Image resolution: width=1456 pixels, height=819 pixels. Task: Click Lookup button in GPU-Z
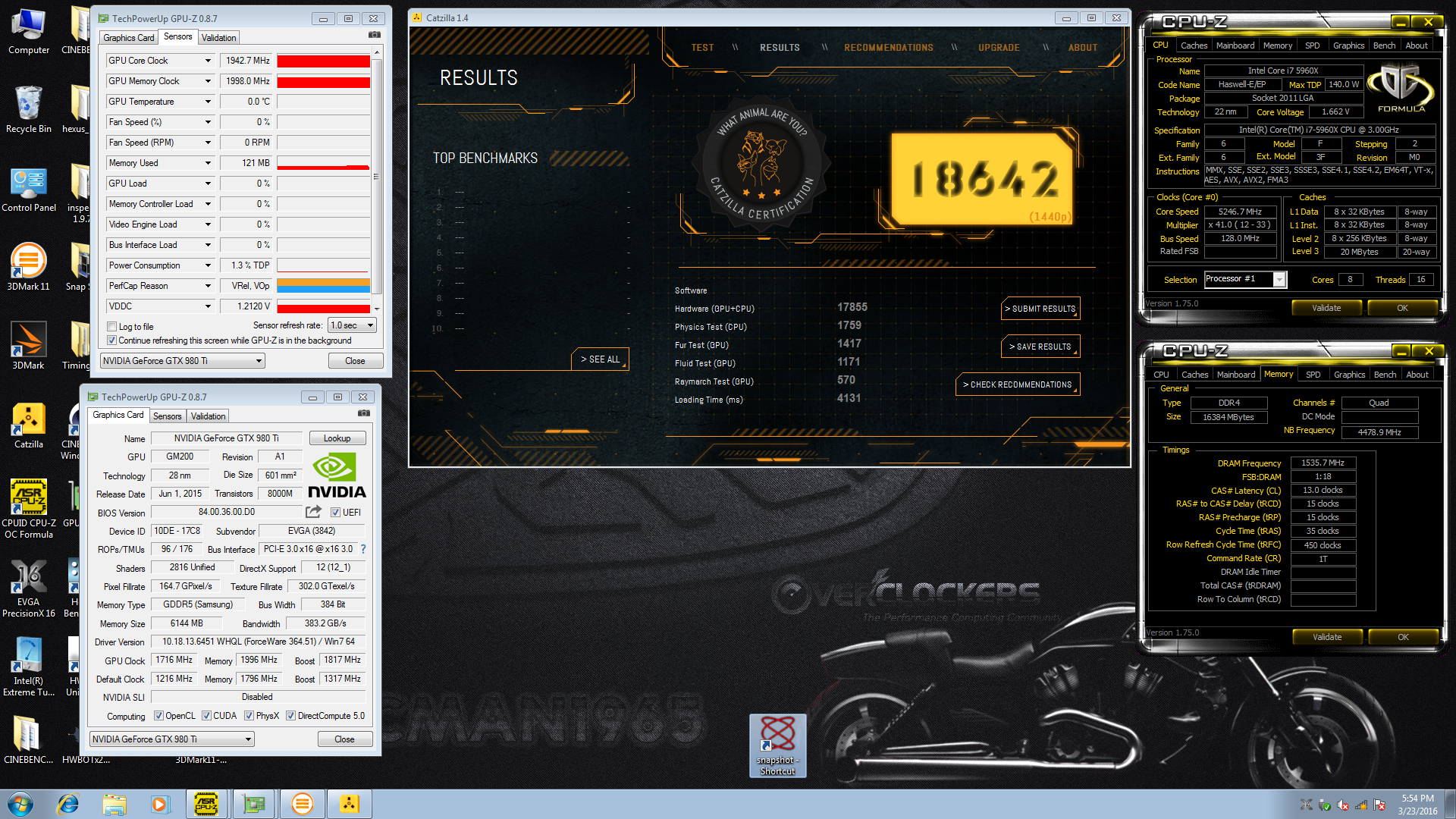(x=337, y=438)
